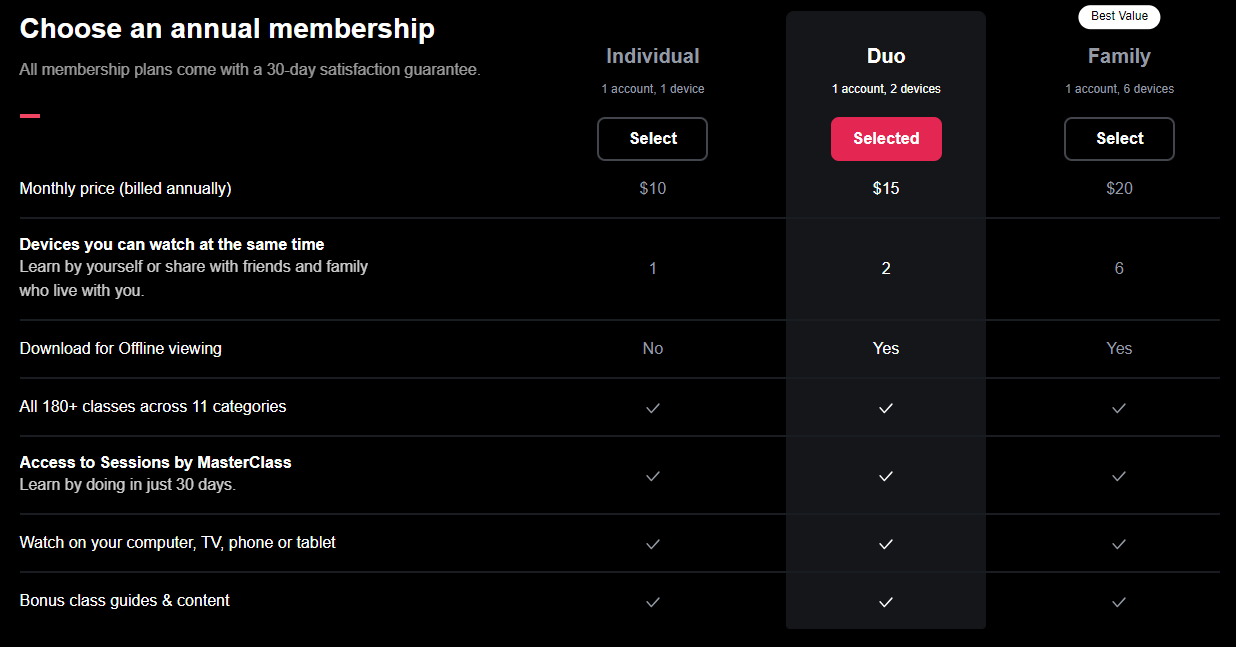This screenshot has width=1236, height=647.
Task: Click Family checkmark for Sessions access
Action: click(1119, 476)
